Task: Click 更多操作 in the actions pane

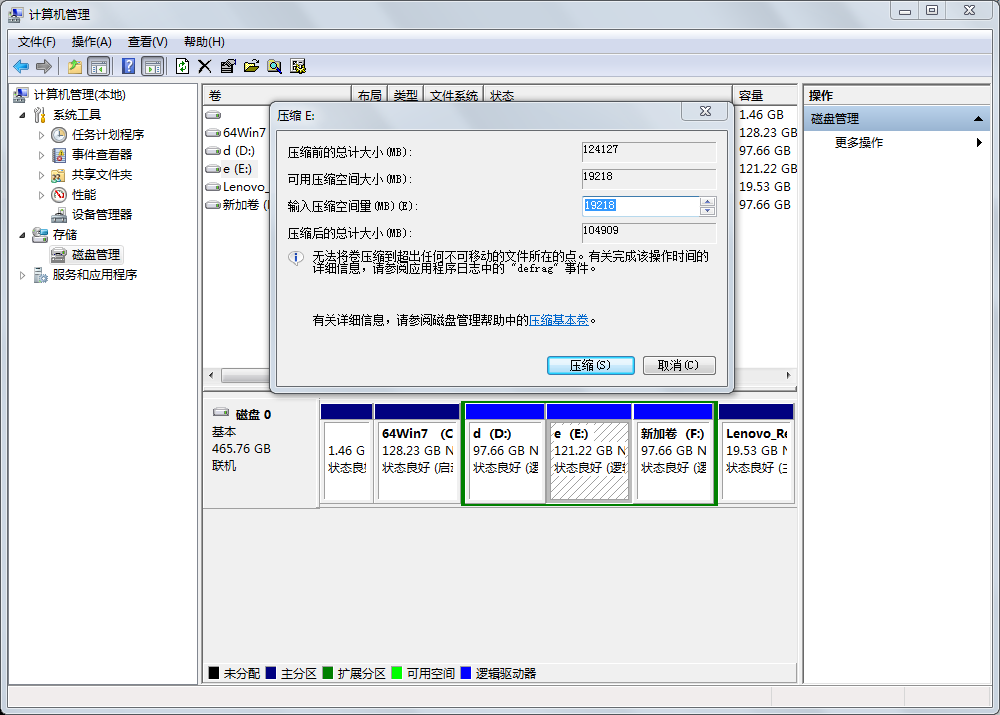Action: (859, 143)
